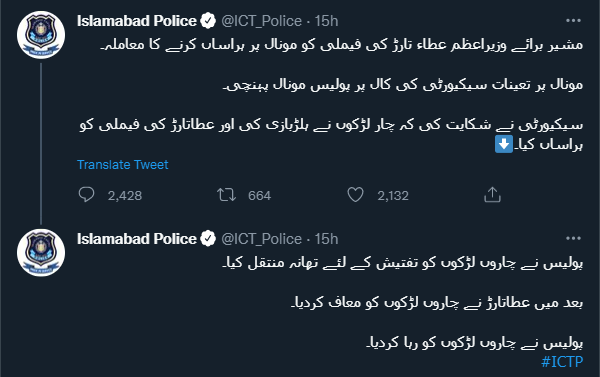Image resolution: width=600 pixels, height=377 pixels.
Task: Click Translate Tweet link
Action: (122, 165)
